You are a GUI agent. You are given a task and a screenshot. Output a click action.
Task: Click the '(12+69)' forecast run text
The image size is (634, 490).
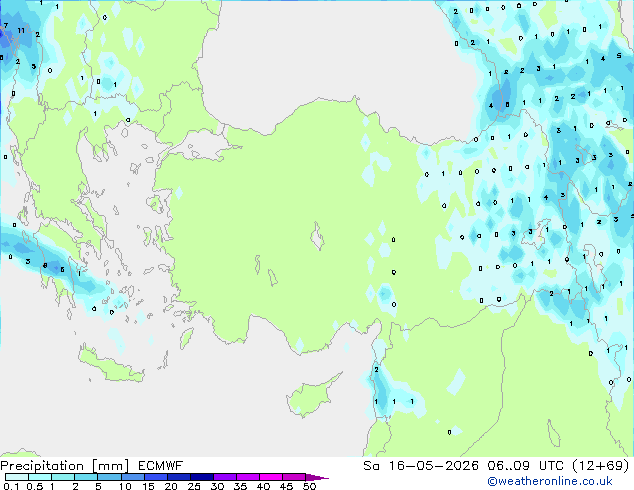[601, 466]
